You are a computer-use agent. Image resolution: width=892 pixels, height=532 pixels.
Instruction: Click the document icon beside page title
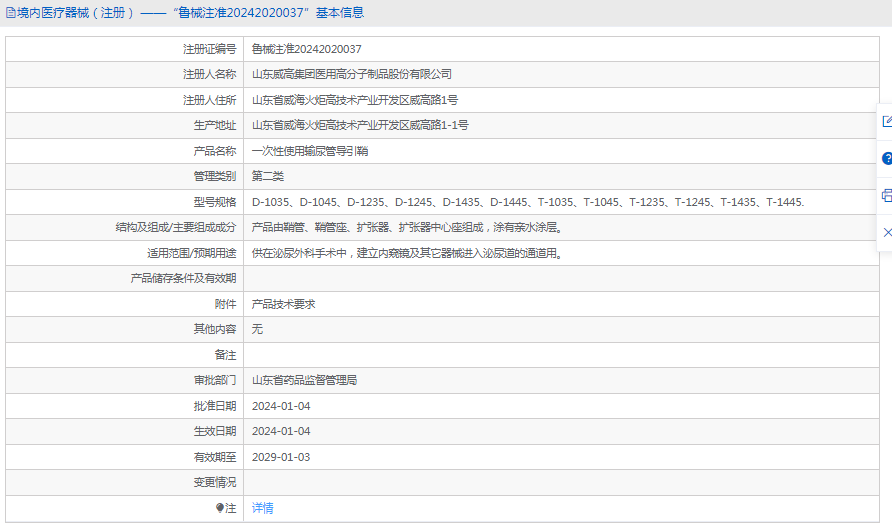10,13
